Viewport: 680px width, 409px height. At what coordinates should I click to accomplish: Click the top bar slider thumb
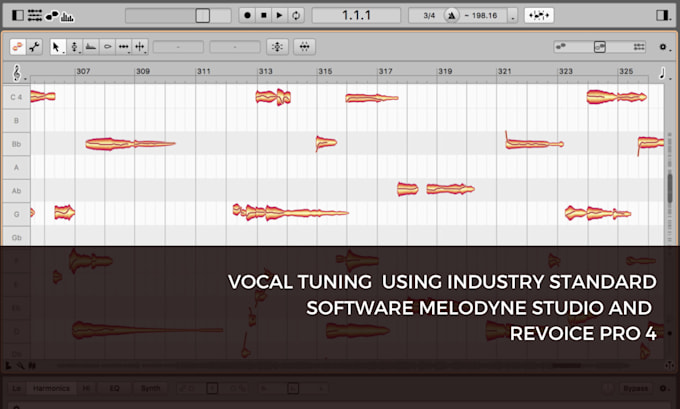point(203,16)
